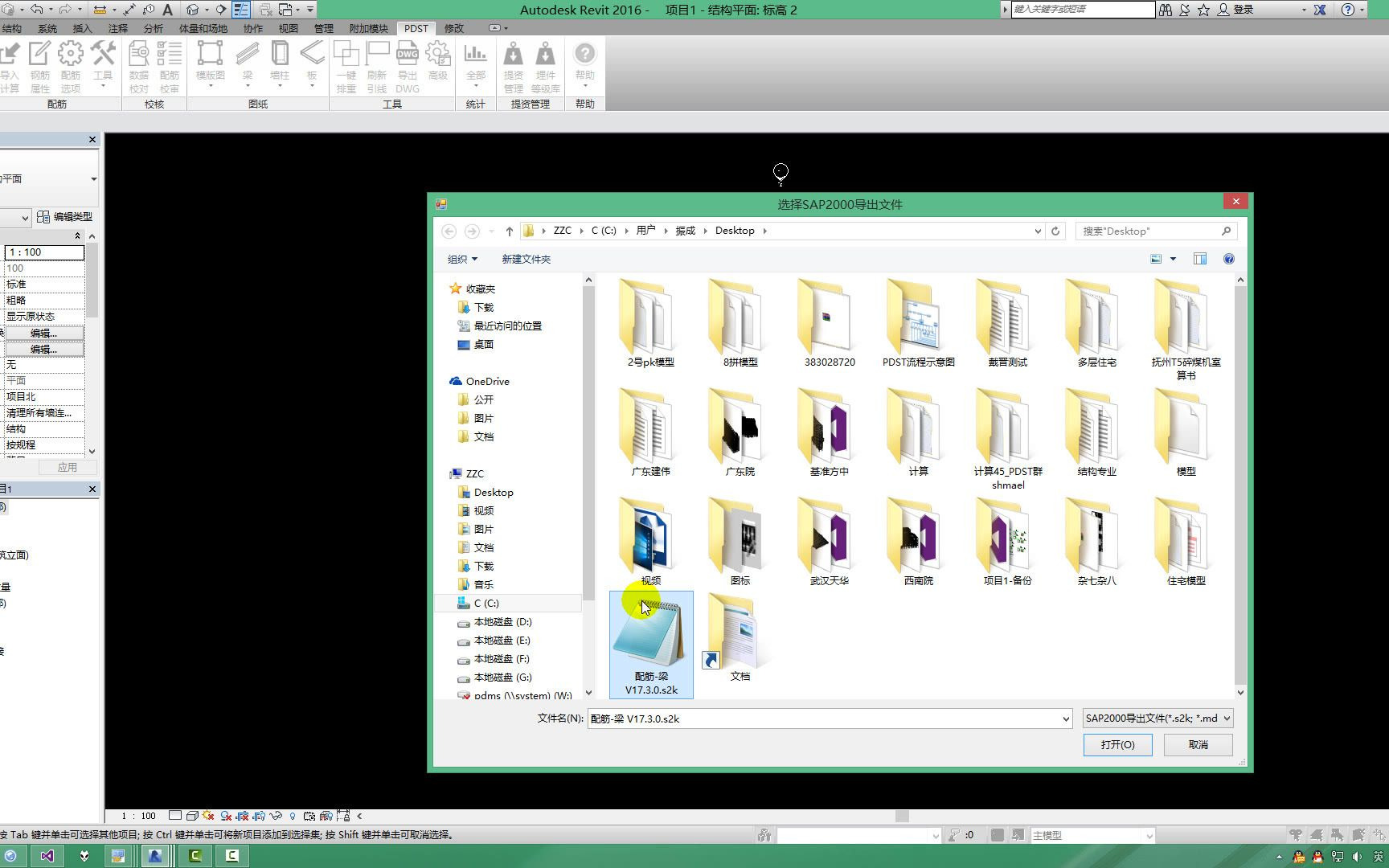Switch to the 视图 ribbon tab
Image resolution: width=1389 pixels, height=868 pixels.
coord(289,28)
